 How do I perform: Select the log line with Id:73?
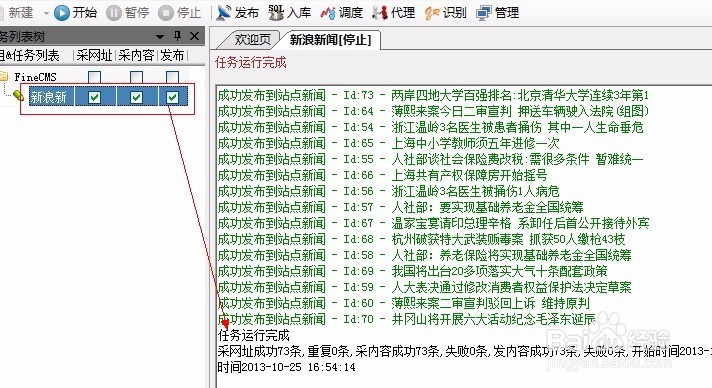tap(433, 95)
